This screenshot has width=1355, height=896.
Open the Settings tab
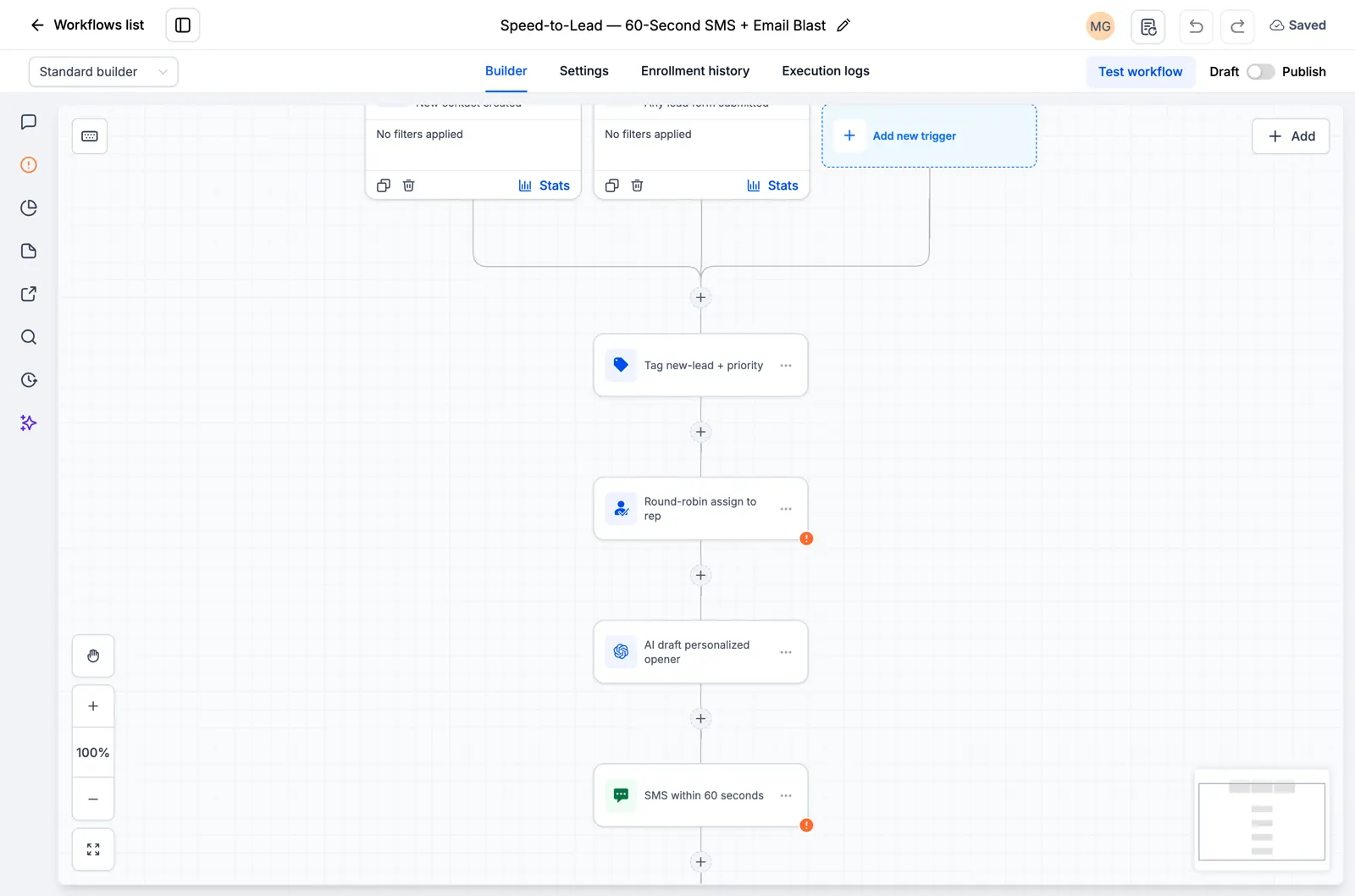click(x=584, y=71)
